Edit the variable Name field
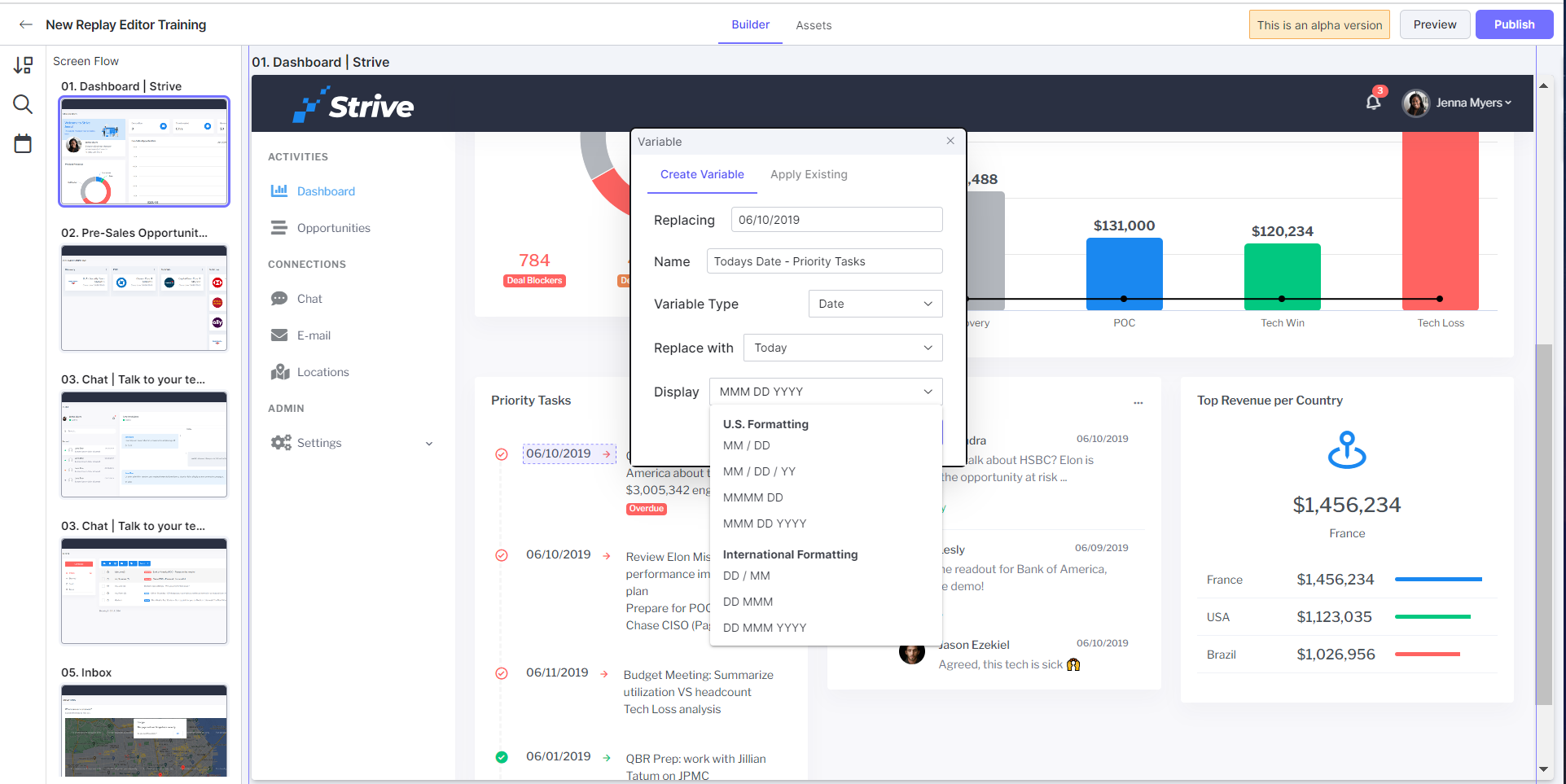The width and height of the screenshot is (1566, 784). coord(824,261)
